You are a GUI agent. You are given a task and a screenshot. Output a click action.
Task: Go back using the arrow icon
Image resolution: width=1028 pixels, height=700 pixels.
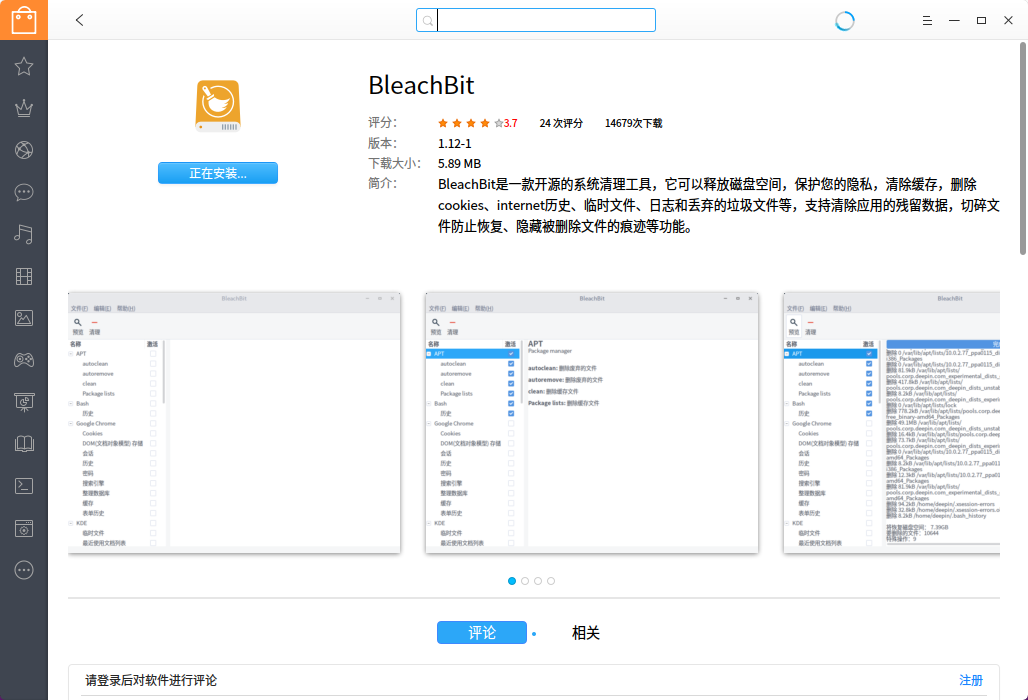[x=79, y=19]
